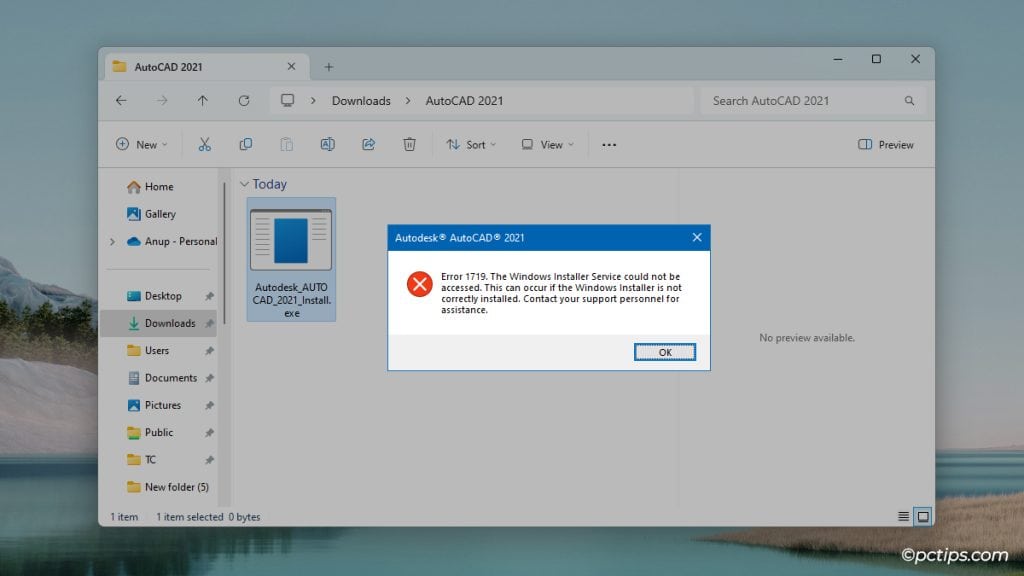Go to Home in the sidebar
The image size is (1024, 576).
coord(160,186)
